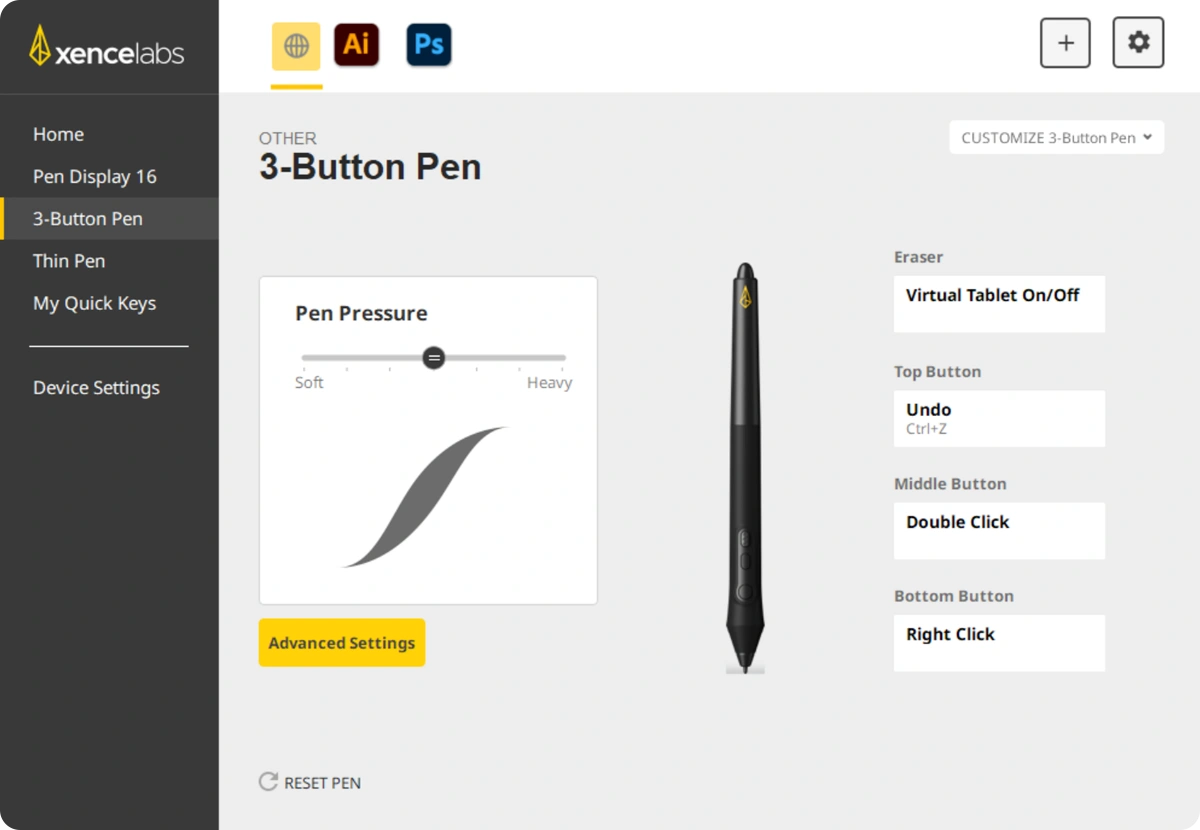Click the pen illustration image
Image resolution: width=1200 pixels, height=830 pixels.
(x=745, y=467)
